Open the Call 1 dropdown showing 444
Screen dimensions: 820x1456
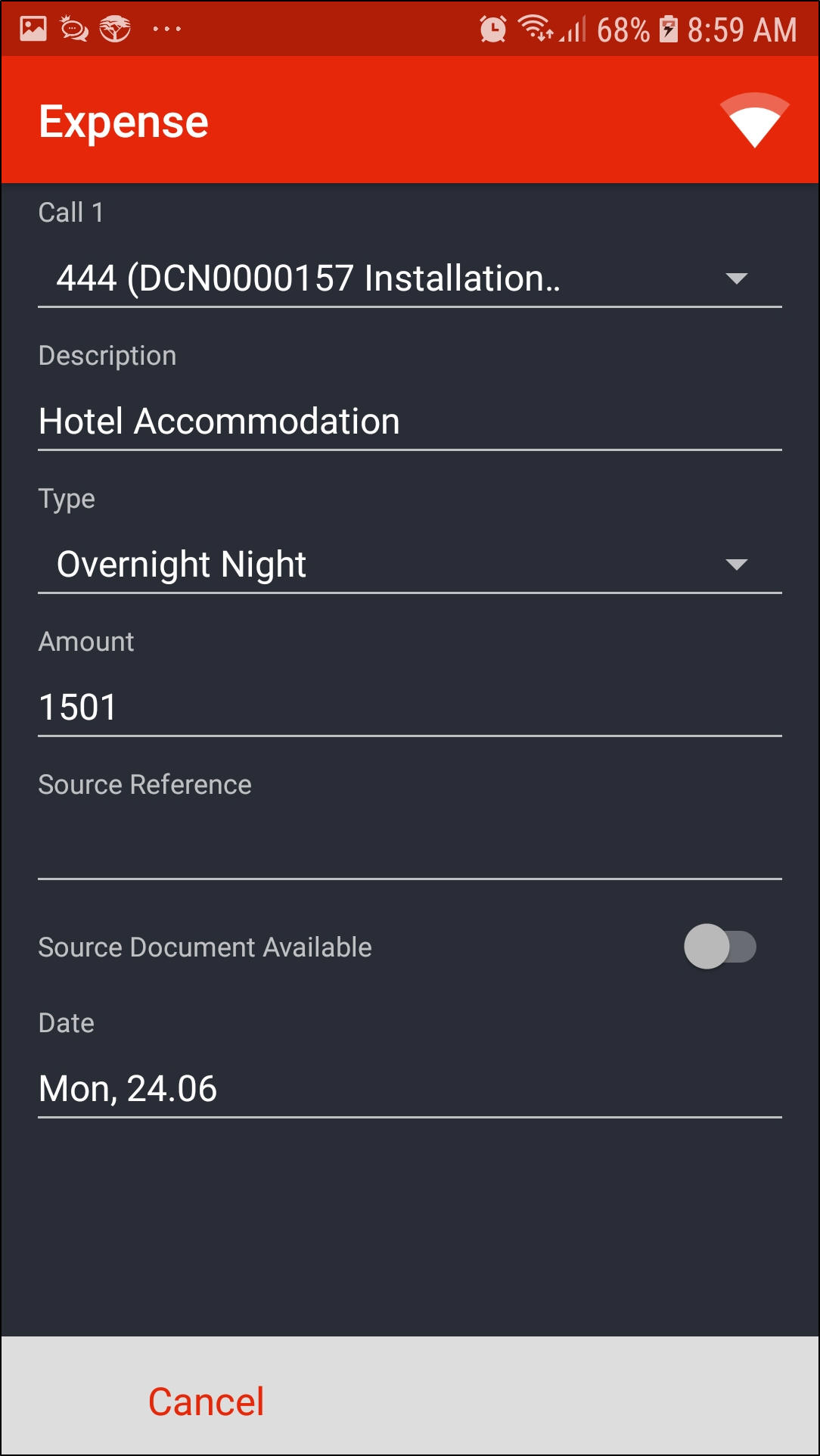pyautogui.click(x=408, y=278)
